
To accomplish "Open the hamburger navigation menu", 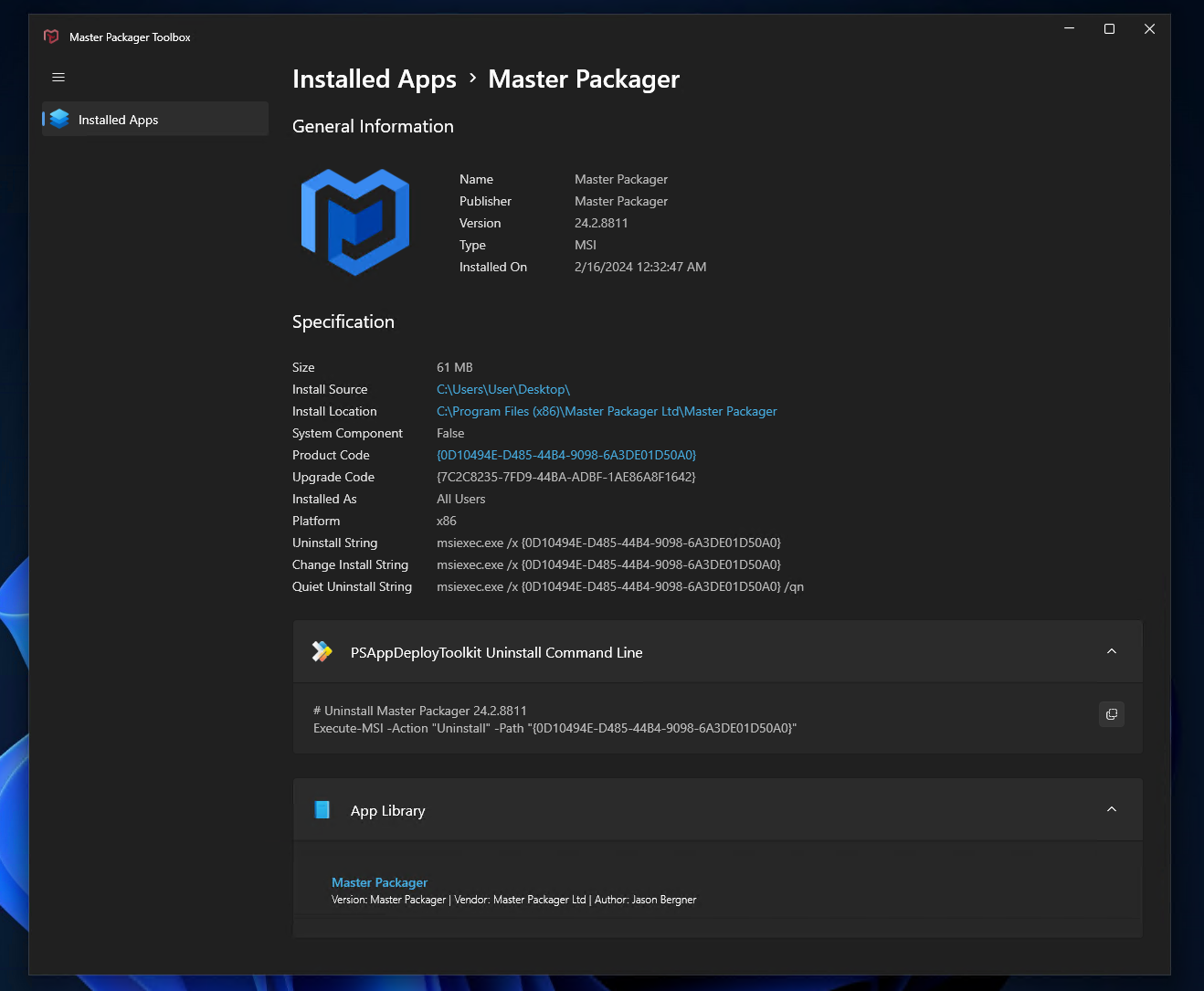I will pyautogui.click(x=58, y=78).
